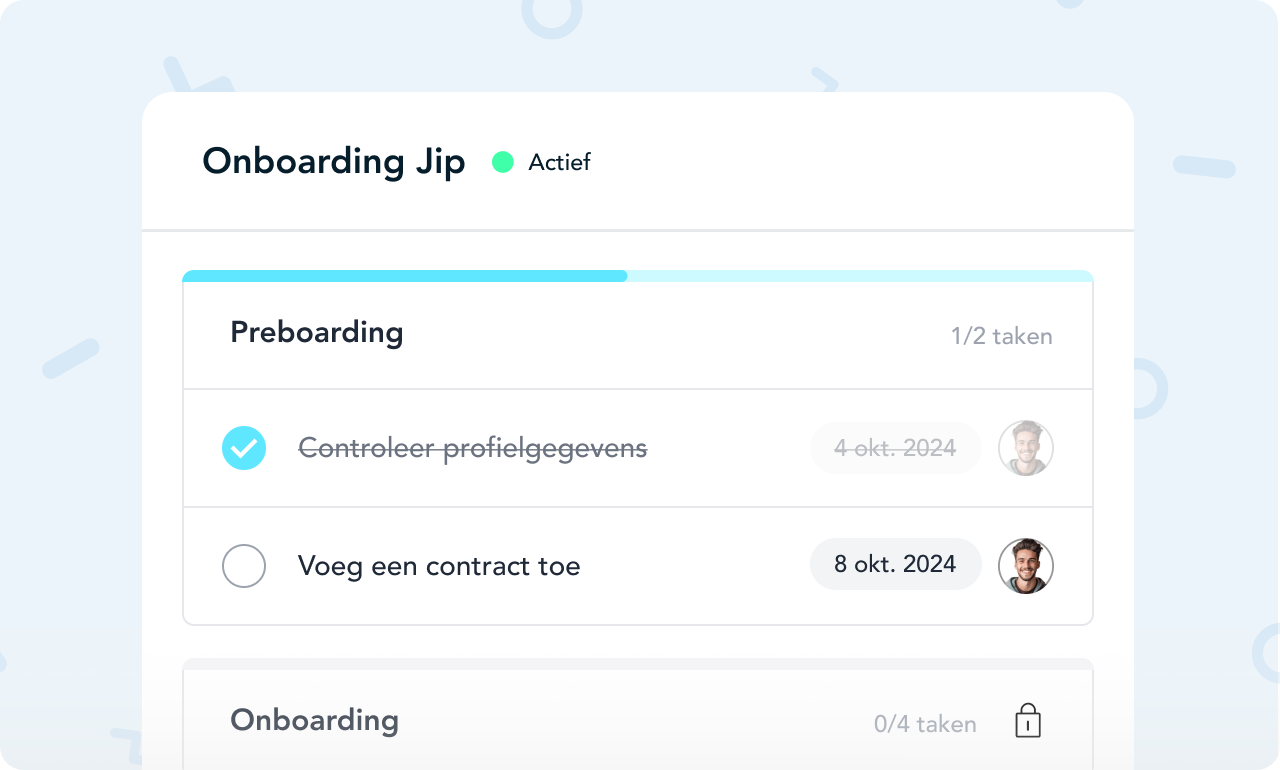
Task: Expand the locked Onboarding section
Action: (x=638, y=720)
